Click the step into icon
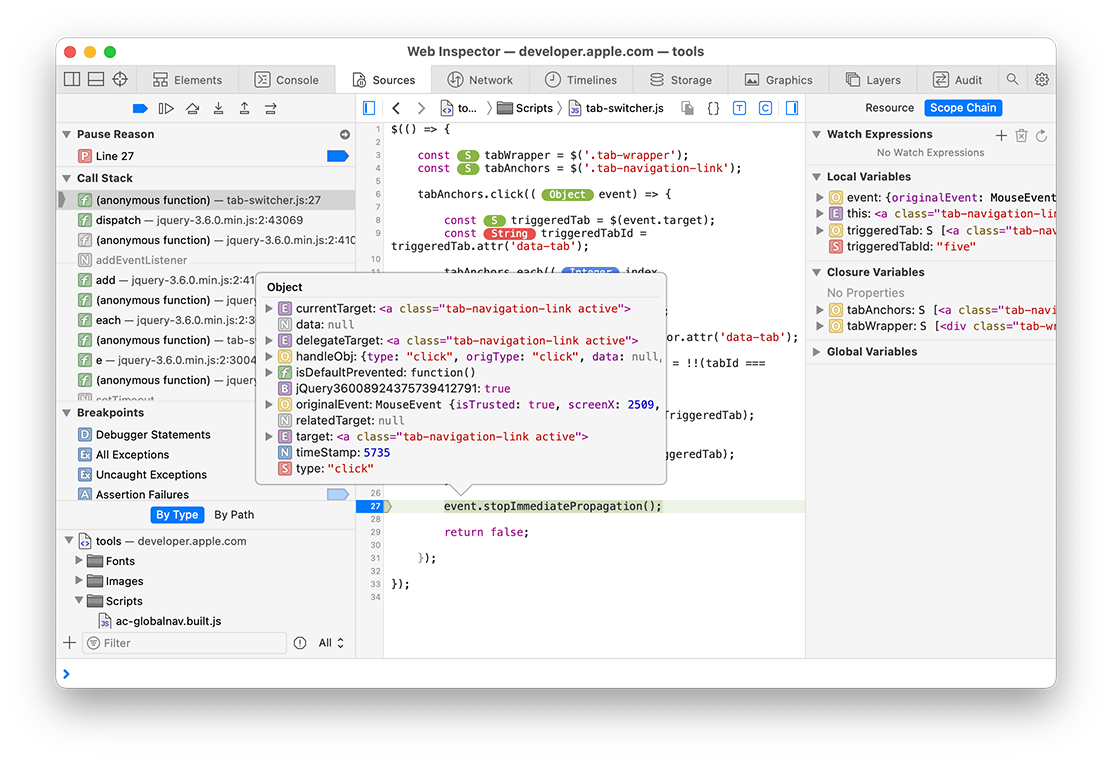This screenshot has width=1112, height=762. [x=218, y=109]
